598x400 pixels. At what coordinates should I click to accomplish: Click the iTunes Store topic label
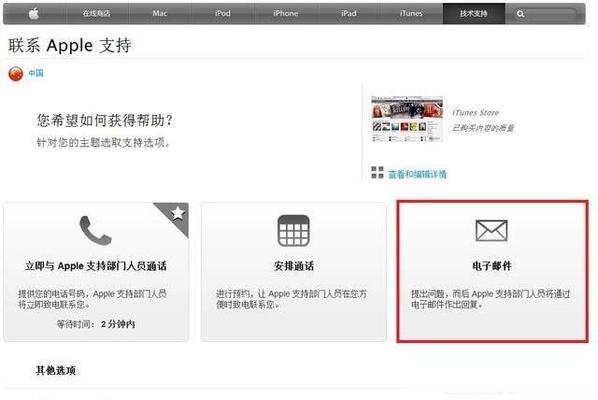[476, 112]
